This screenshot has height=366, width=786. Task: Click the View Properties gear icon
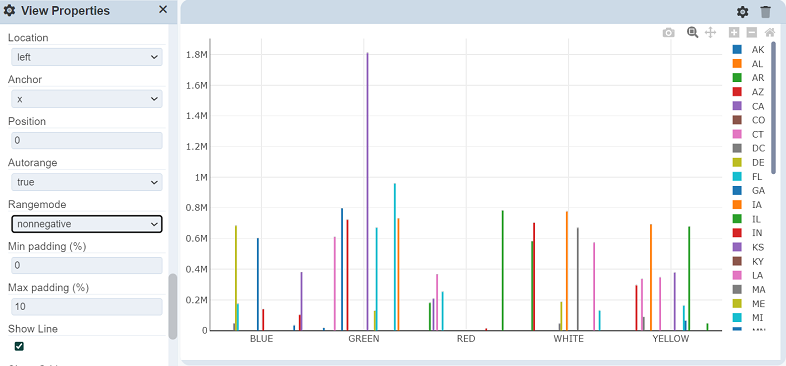pyautogui.click(x=9, y=11)
